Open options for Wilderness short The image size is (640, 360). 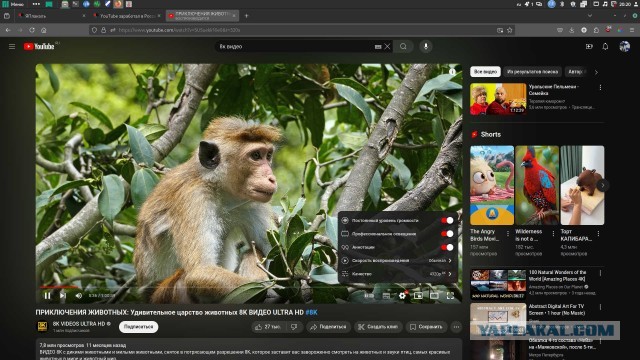tap(553, 234)
